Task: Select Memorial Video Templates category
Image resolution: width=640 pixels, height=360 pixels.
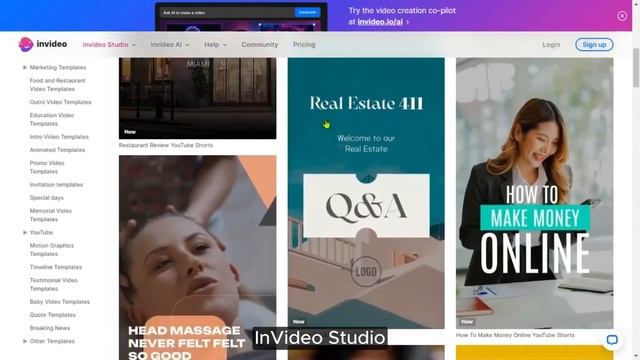Action: click(51, 215)
